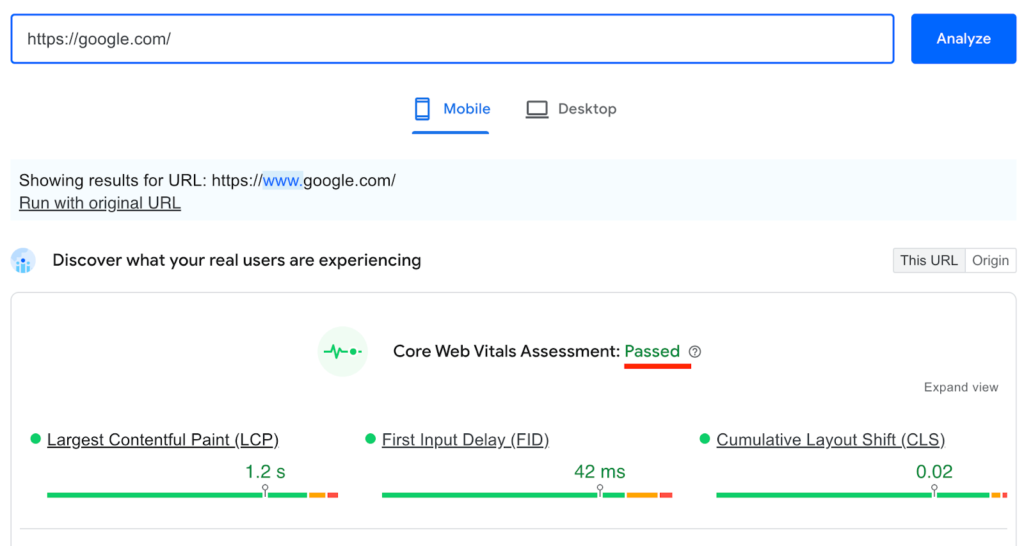Toggle results to Origin

point(990,260)
